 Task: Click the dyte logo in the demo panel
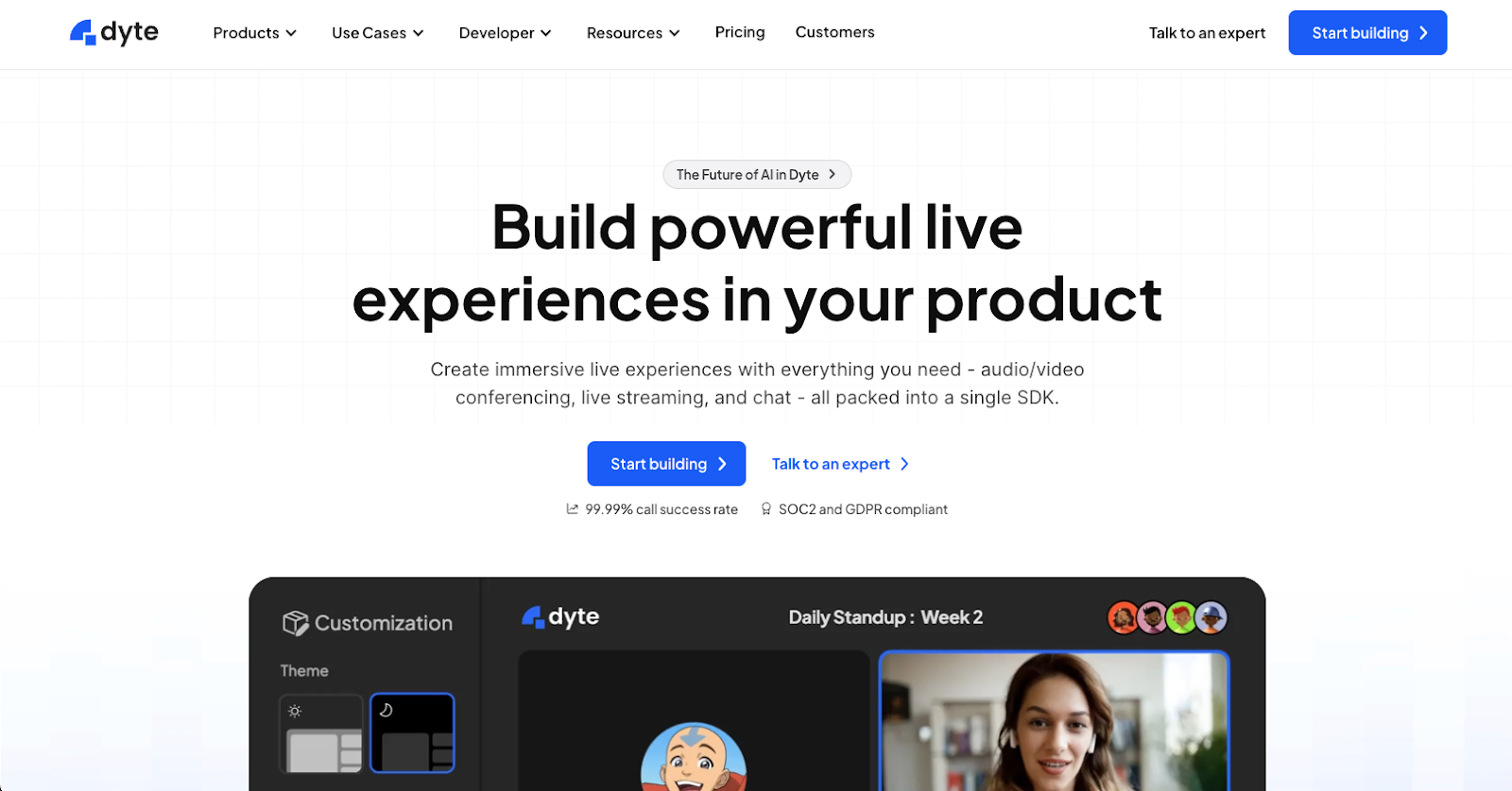coord(560,617)
